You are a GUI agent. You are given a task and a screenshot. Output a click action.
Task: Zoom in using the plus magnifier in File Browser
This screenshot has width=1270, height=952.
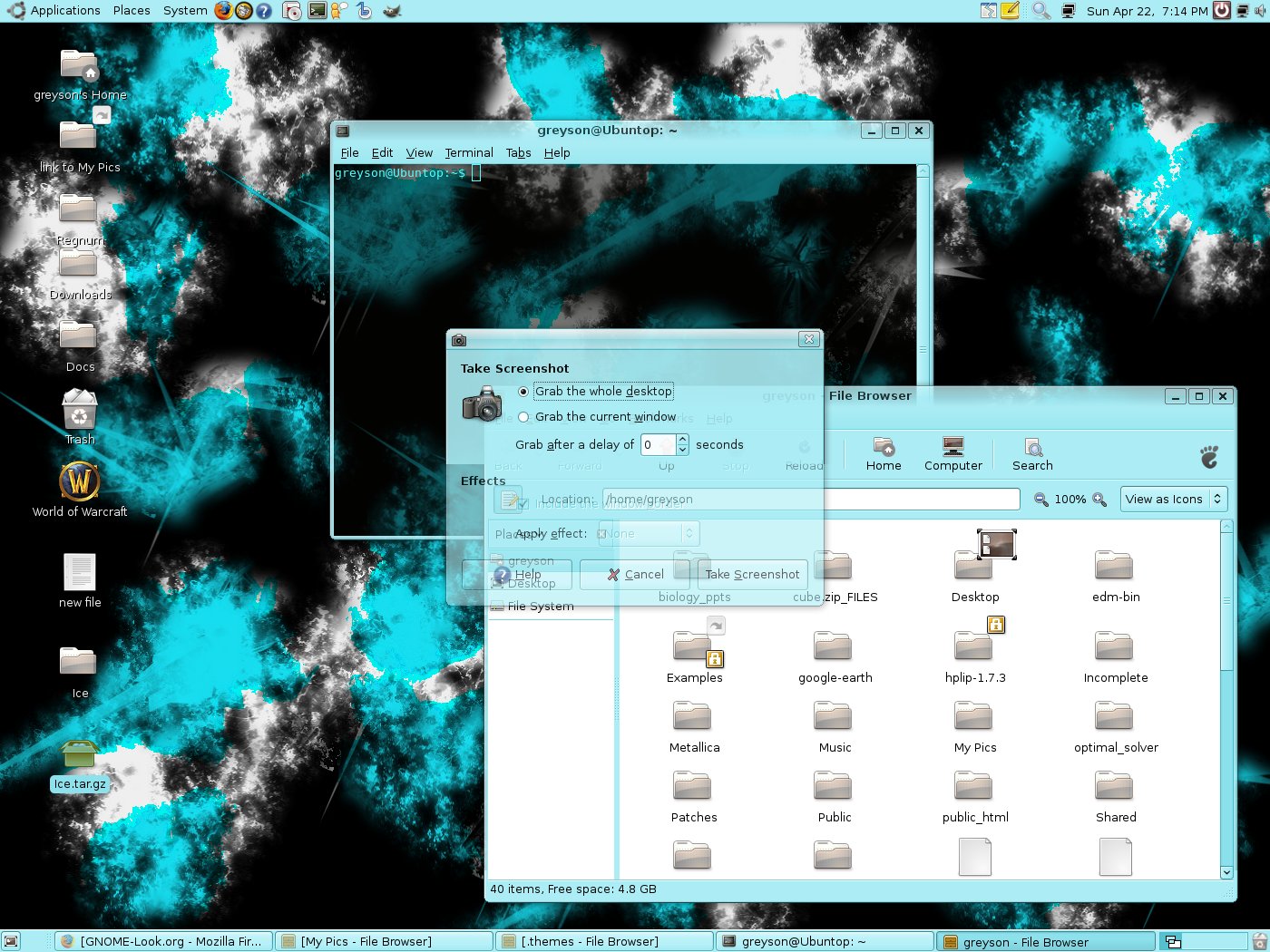[x=1099, y=500]
